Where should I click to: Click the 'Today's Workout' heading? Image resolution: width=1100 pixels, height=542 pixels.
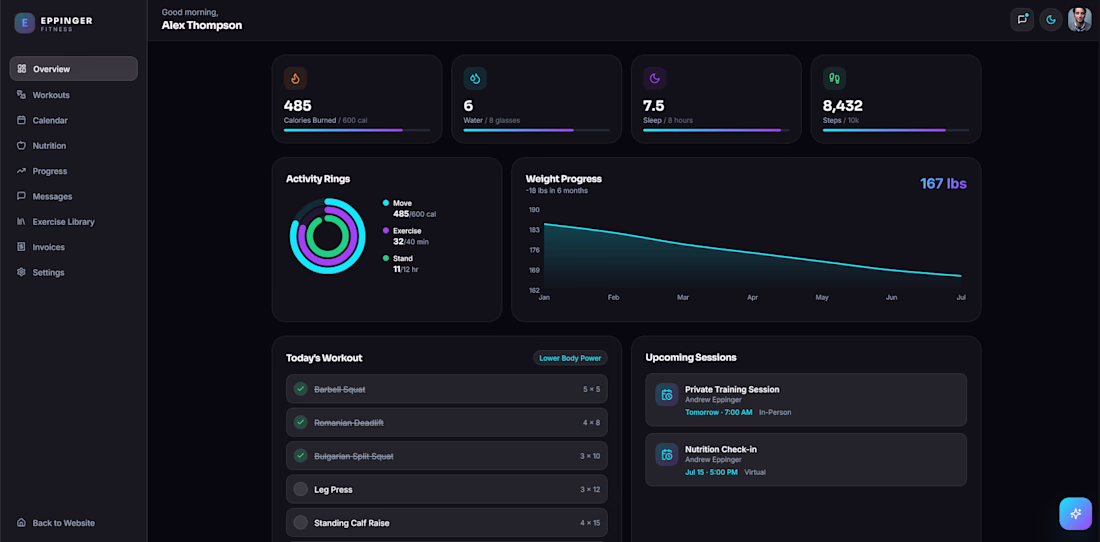pyautogui.click(x=324, y=358)
